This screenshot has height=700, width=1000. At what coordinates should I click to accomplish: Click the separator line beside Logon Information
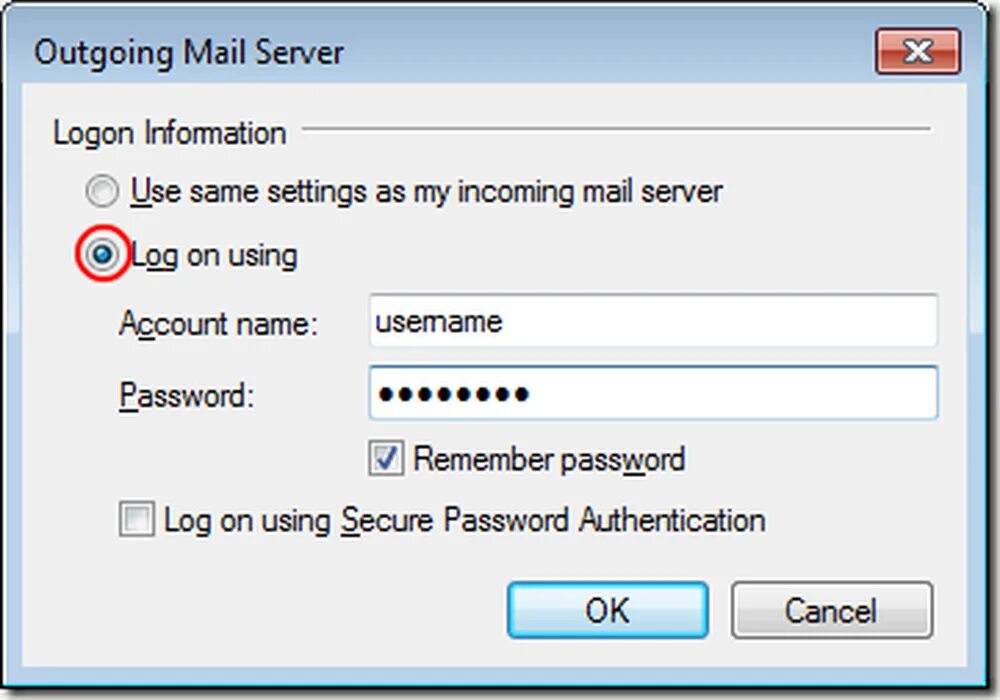pos(616,129)
